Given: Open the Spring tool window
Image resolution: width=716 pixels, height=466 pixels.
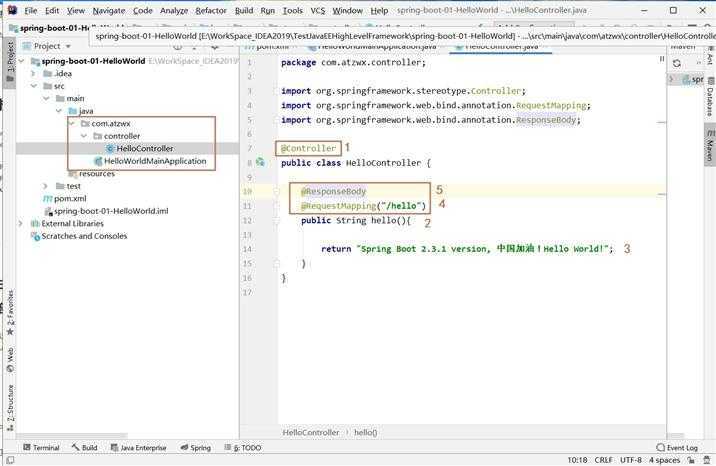Looking at the screenshot, I should tap(195, 448).
